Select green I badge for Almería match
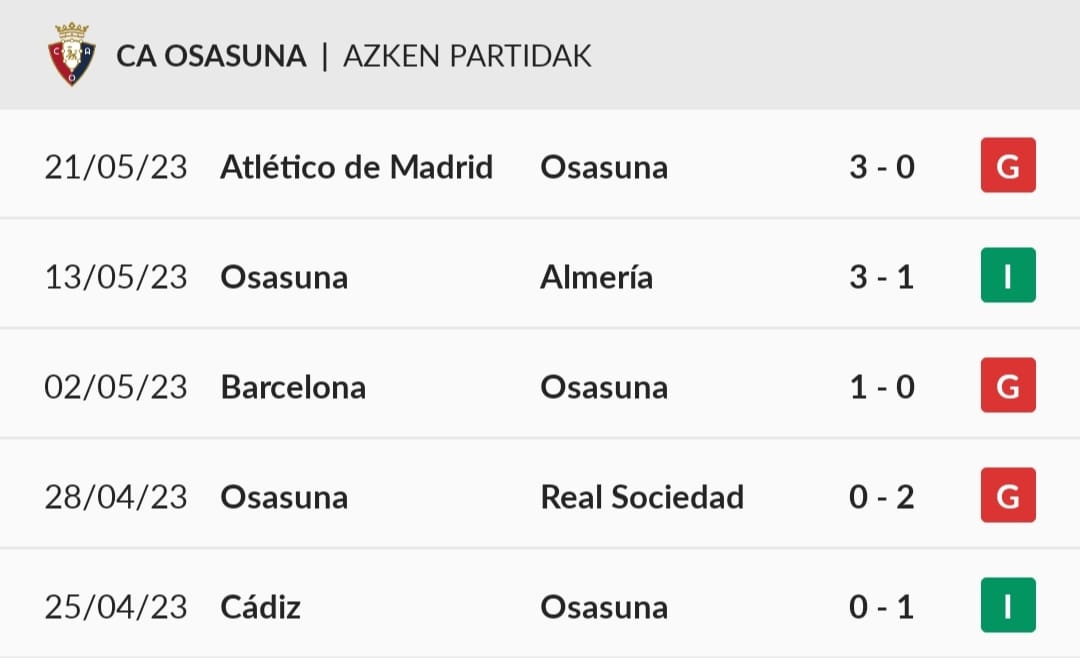The width and height of the screenshot is (1080, 658). pos(1008,276)
